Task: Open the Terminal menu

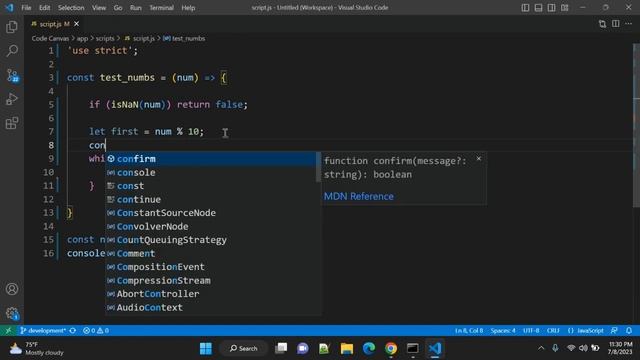Action: click(161, 8)
